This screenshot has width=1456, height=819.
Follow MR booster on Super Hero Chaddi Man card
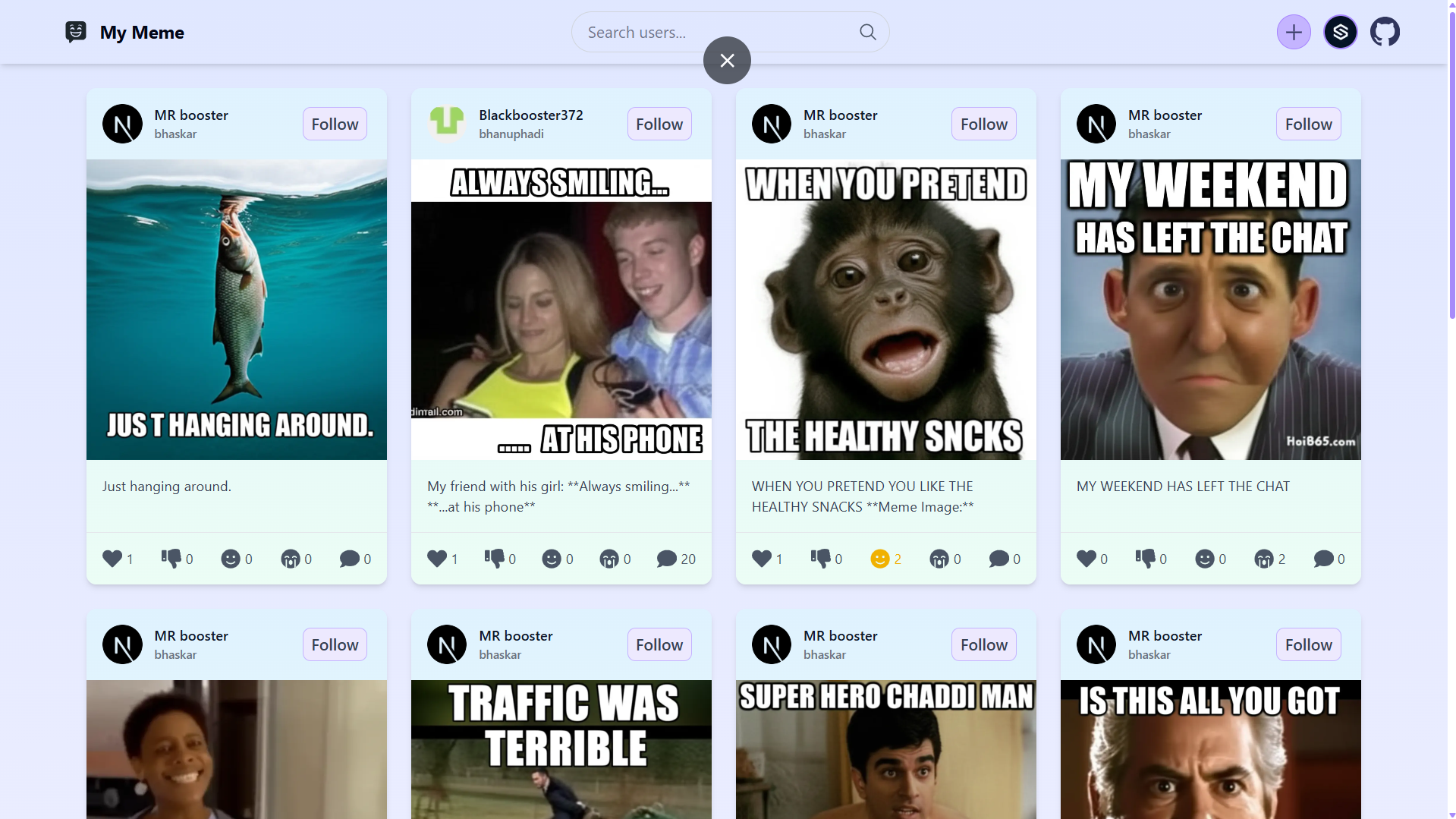coord(984,644)
